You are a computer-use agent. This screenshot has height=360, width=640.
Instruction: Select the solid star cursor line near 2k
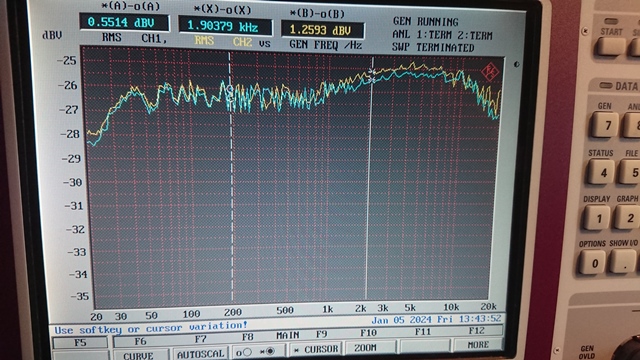[x=369, y=178]
